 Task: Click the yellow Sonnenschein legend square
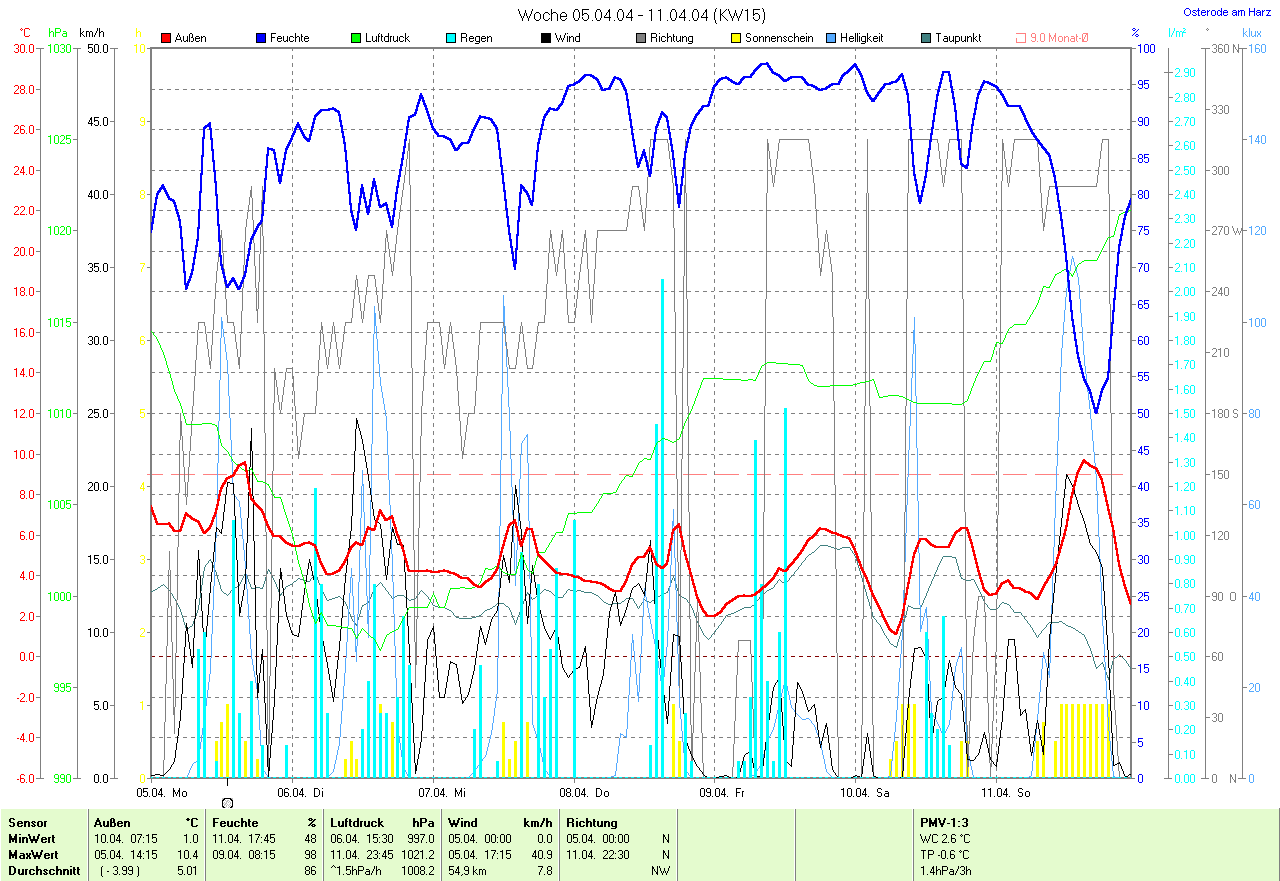(736, 38)
